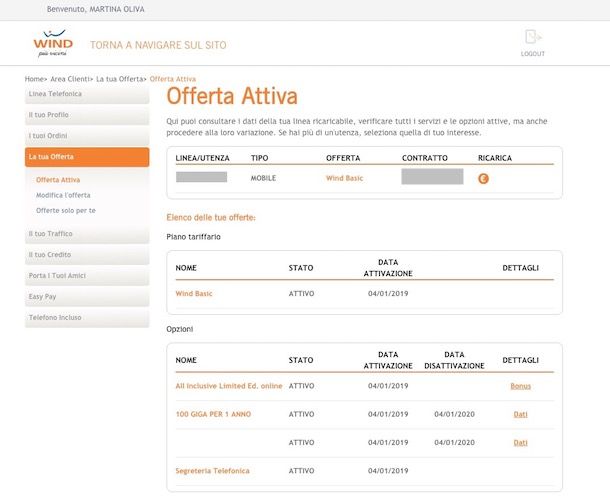
Task: Select Offerta Attiva submenu item
Action: click(58, 180)
